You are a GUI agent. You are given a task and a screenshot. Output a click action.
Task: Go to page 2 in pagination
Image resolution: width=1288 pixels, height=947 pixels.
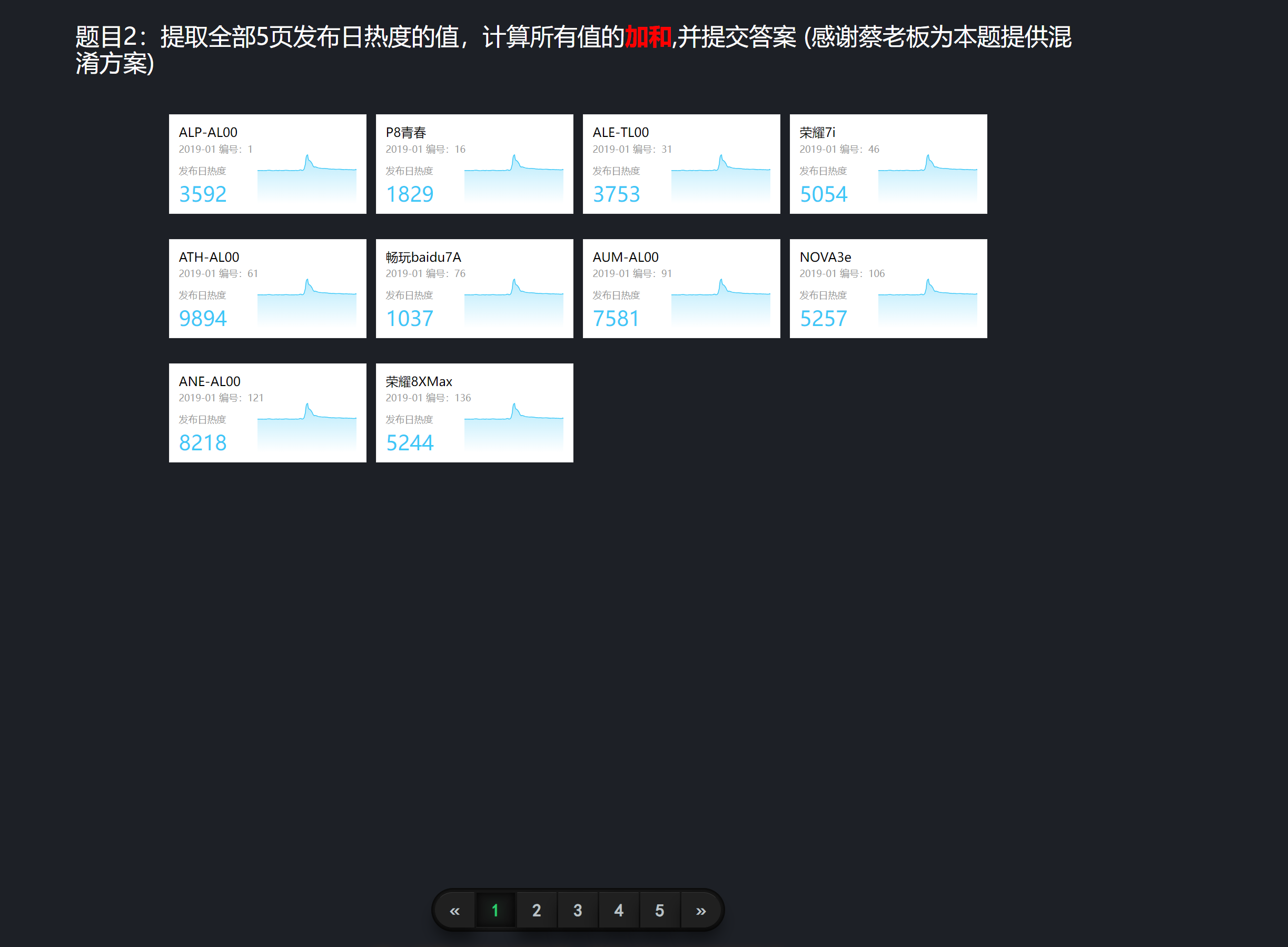click(x=536, y=910)
